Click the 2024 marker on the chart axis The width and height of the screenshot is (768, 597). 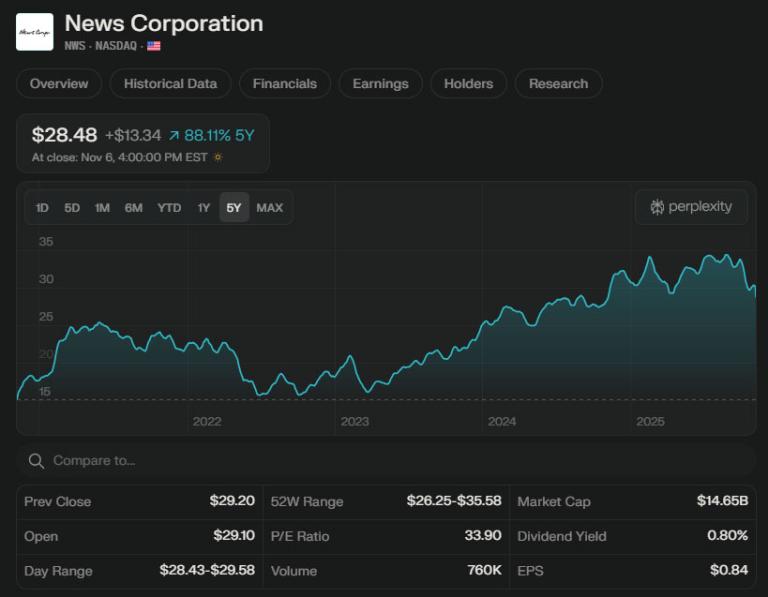(502, 422)
